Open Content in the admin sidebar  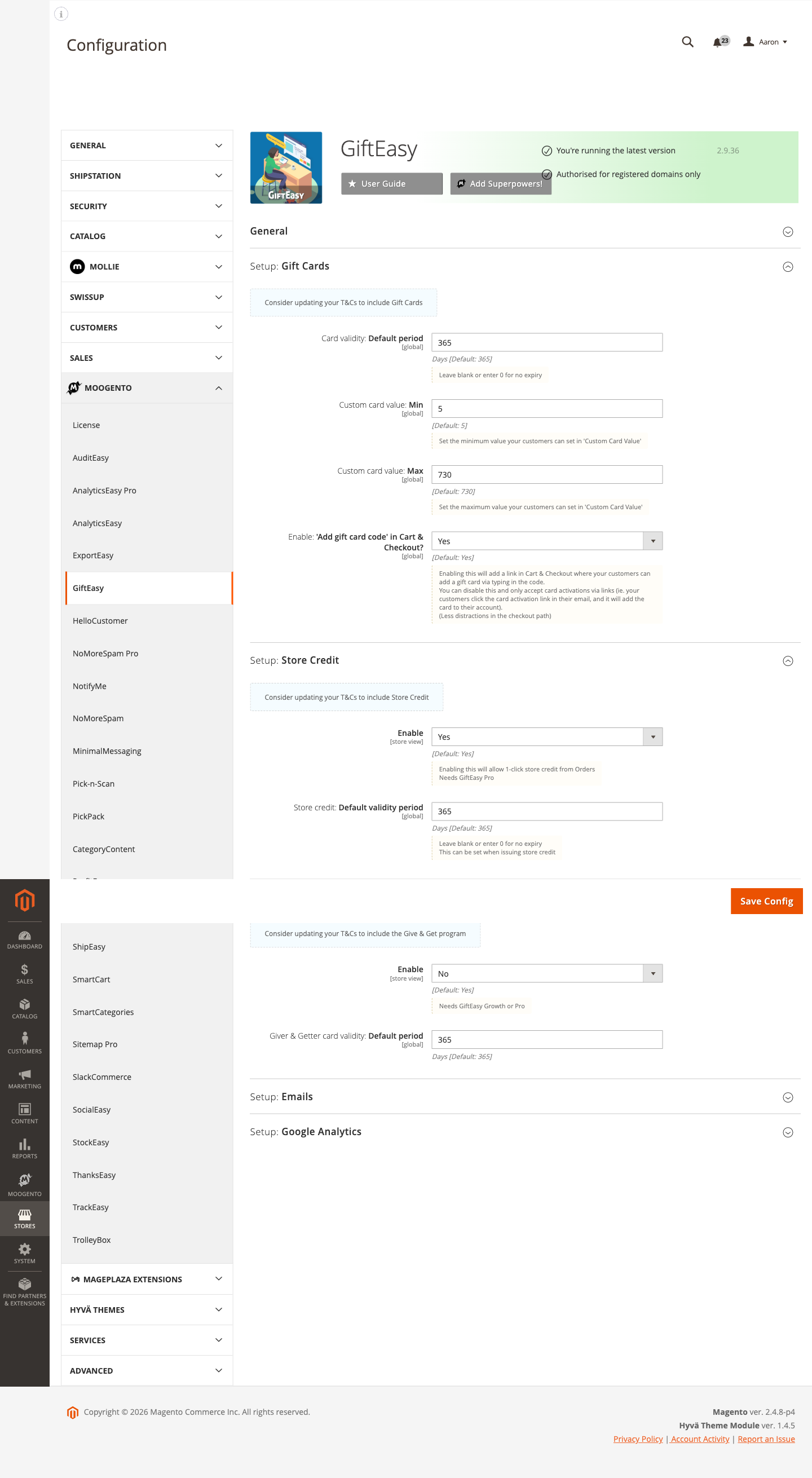pos(25,1114)
